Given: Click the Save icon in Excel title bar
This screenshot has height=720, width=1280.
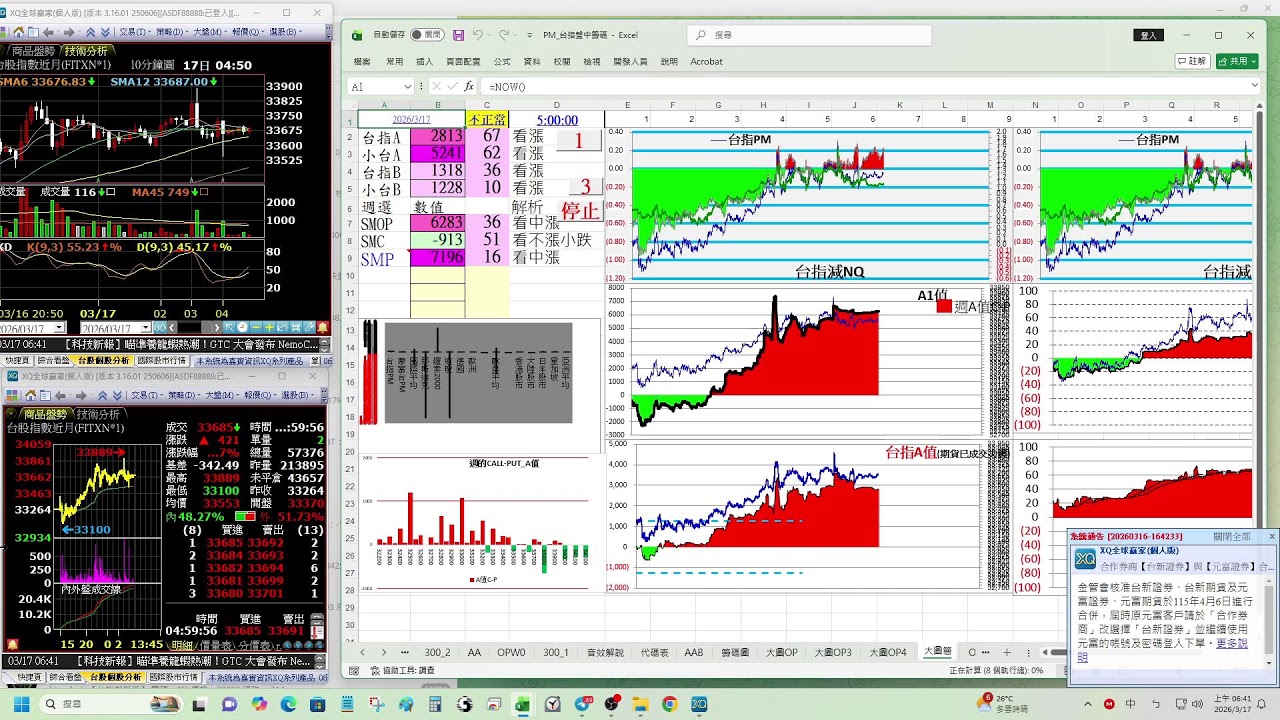Looking at the screenshot, I should [458, 35].
